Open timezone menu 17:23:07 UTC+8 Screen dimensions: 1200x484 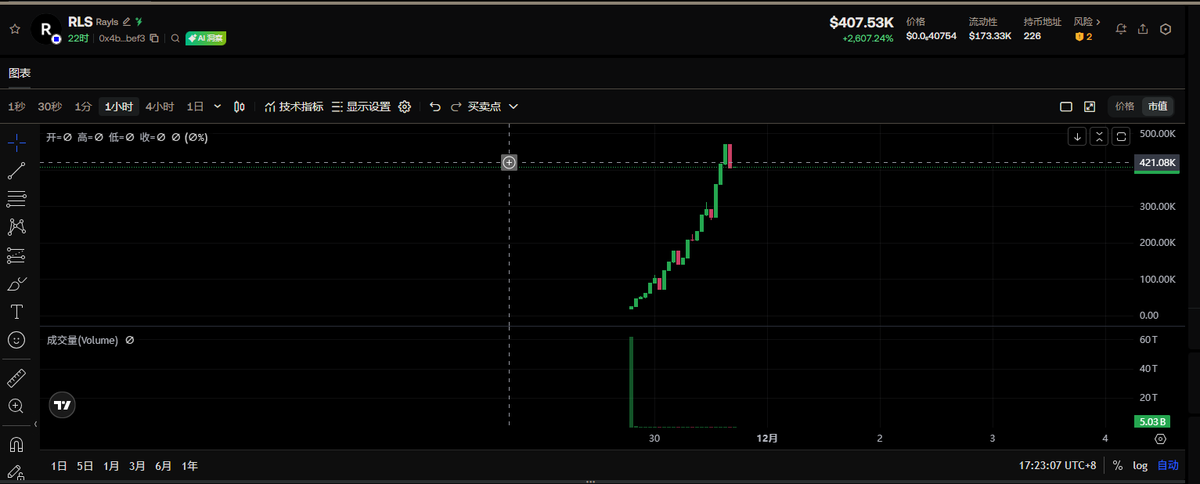(x=1060, y=466)
